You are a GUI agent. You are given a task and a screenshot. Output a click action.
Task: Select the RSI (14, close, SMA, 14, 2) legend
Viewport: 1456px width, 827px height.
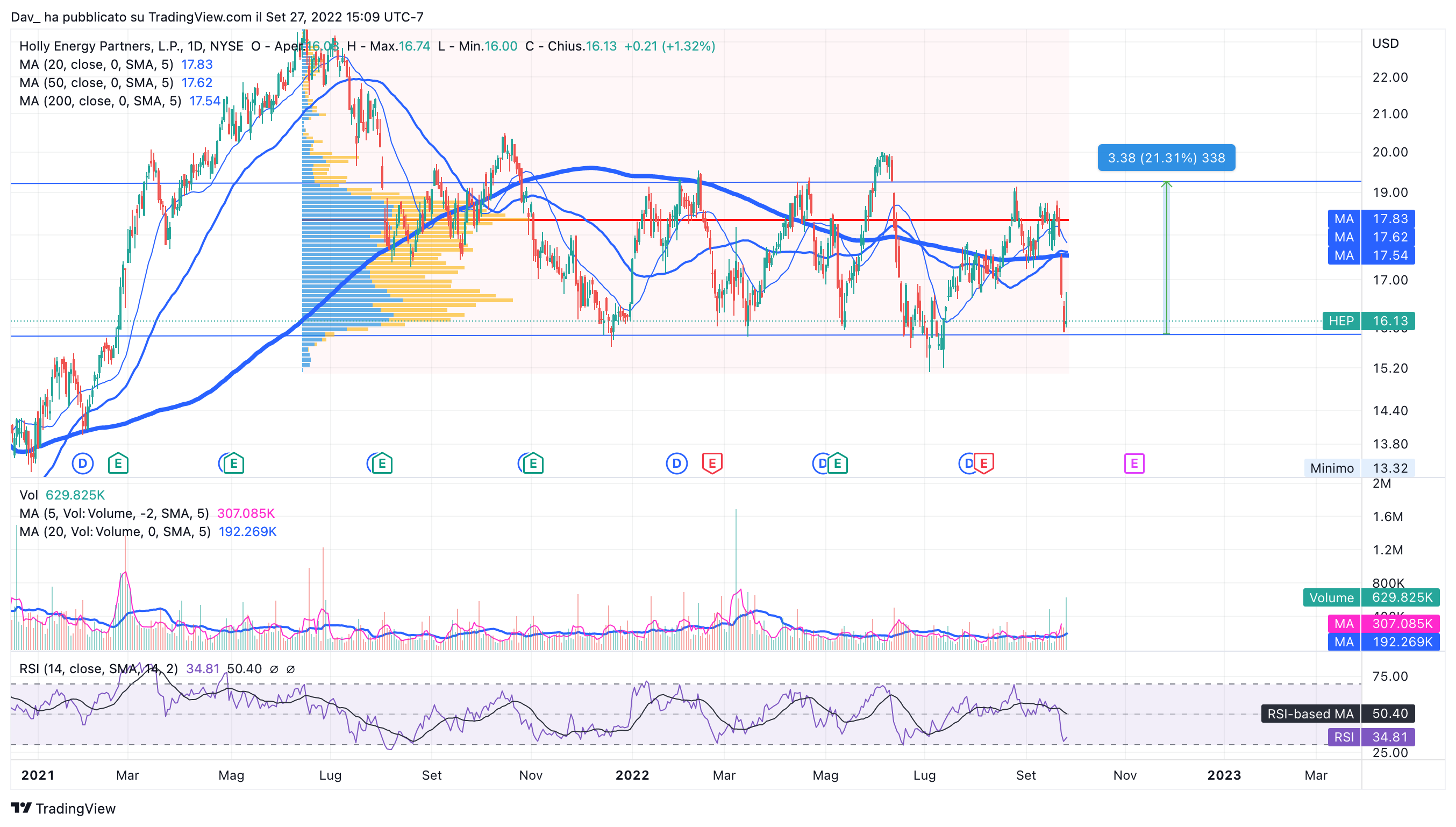pyautogui.click(x=157, y=668)
